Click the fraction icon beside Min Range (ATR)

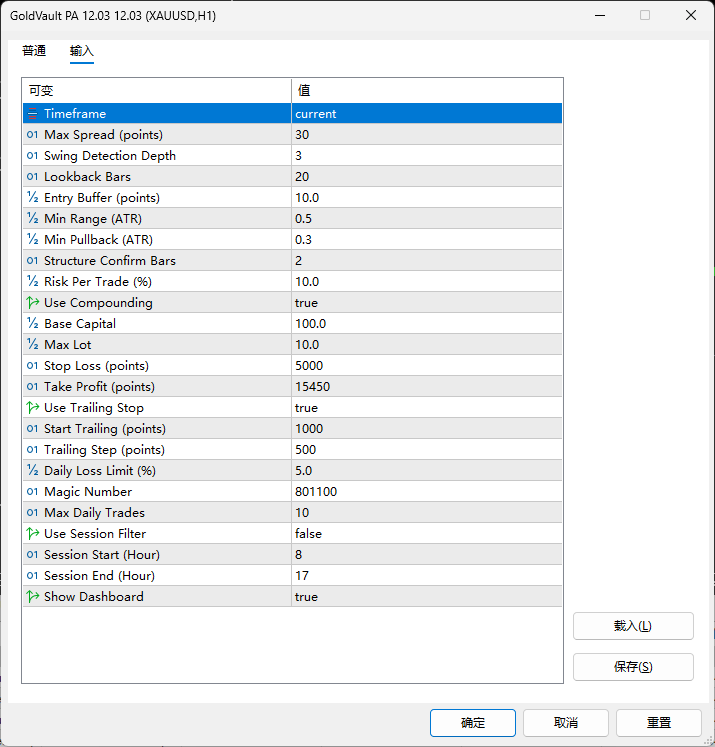[32, 218]
